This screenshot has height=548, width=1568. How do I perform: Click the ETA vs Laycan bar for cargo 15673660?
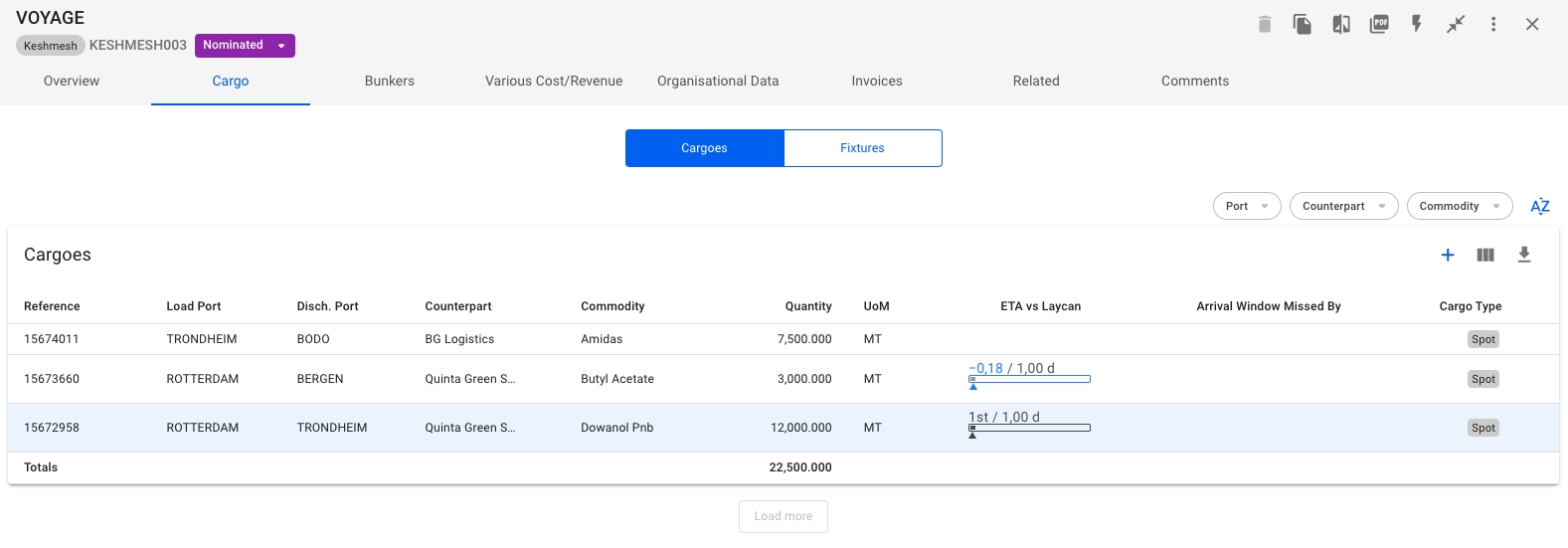coord(1029,379)
